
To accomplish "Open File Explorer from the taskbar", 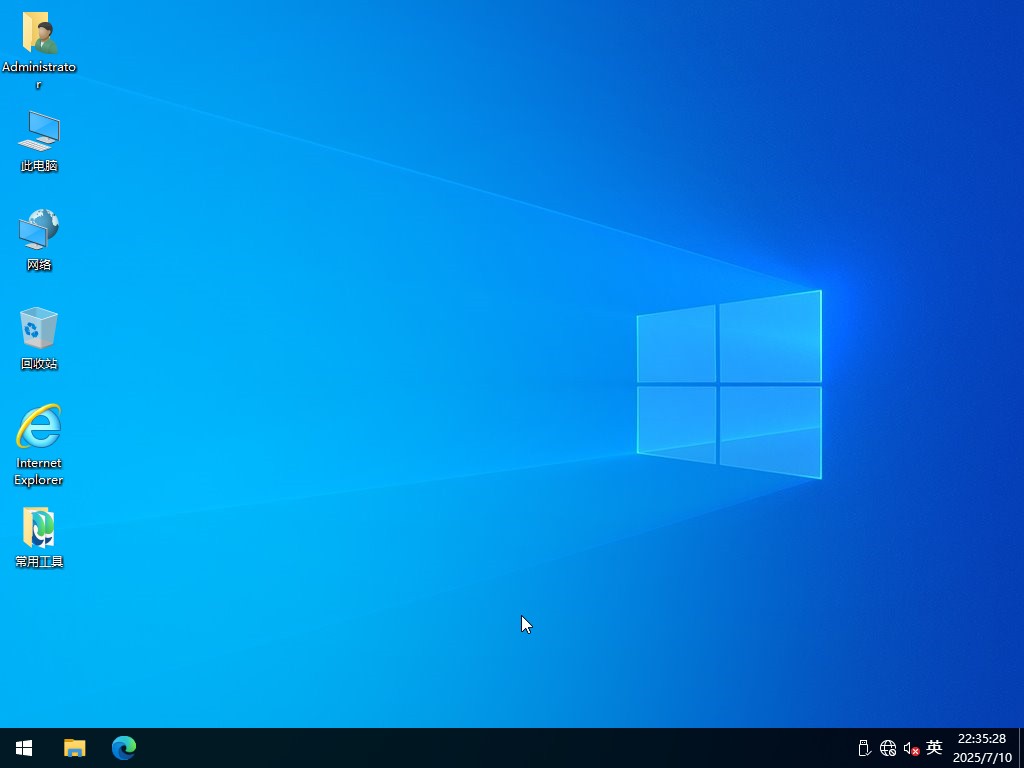I will pyautogui.click(x=74, y=747).
